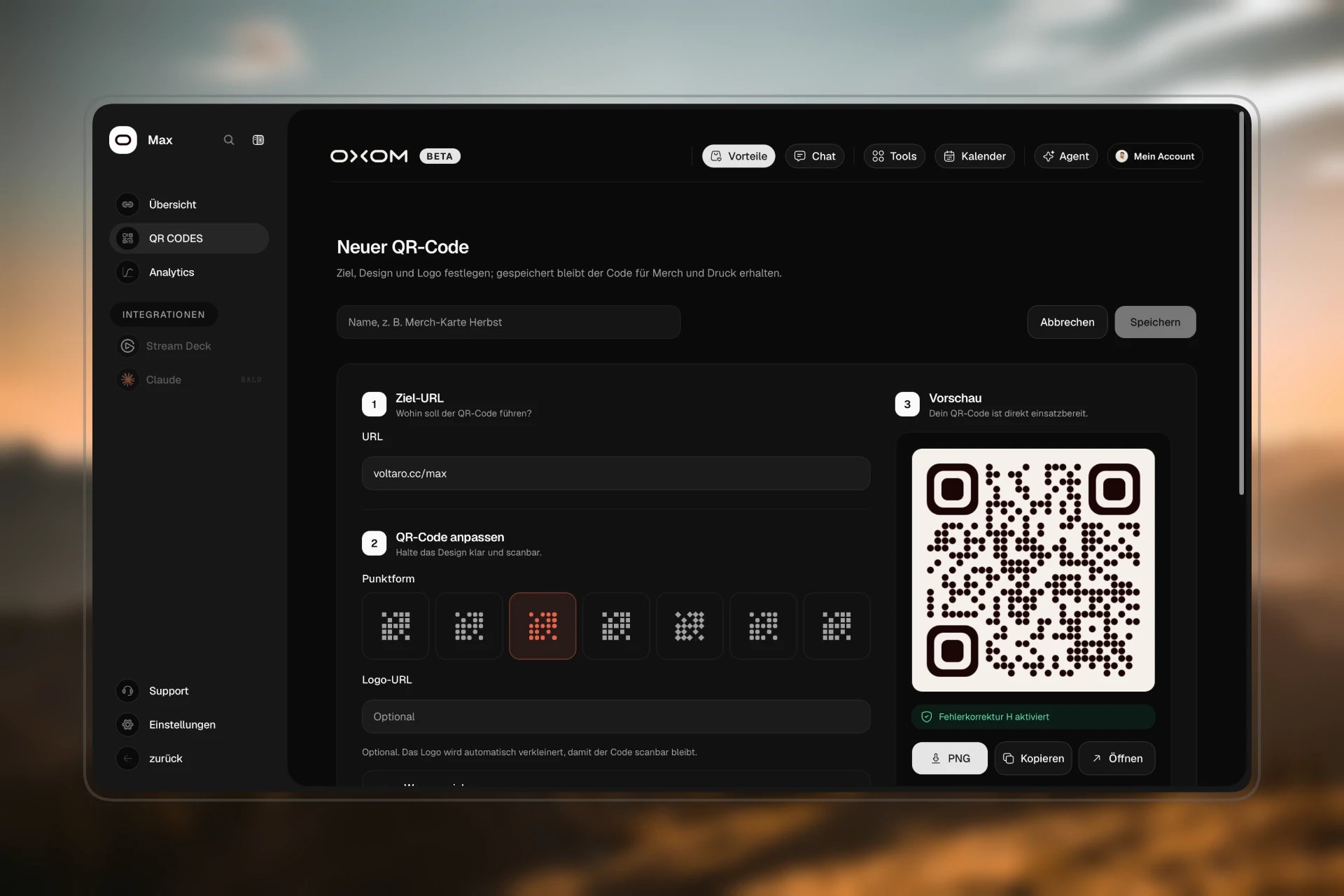
Task: Click the QR-code preview image
Action: (1033, 570)
